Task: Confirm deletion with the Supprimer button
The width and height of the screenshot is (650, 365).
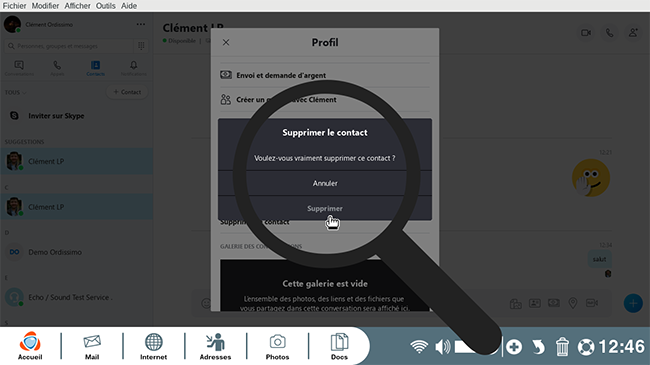Action: [x=325, y=208]
